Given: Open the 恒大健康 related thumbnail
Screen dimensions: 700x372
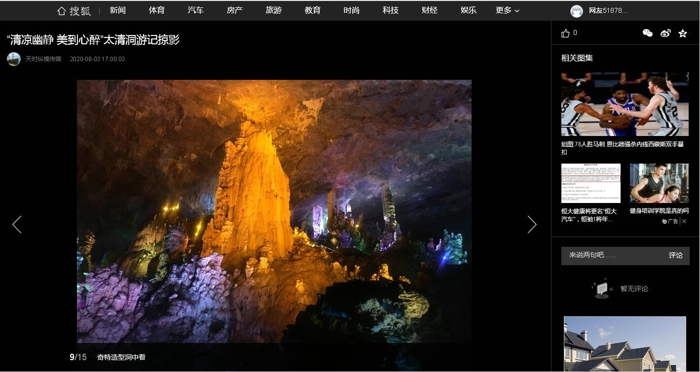Looking at the screenshot, I should click(591, 183).
